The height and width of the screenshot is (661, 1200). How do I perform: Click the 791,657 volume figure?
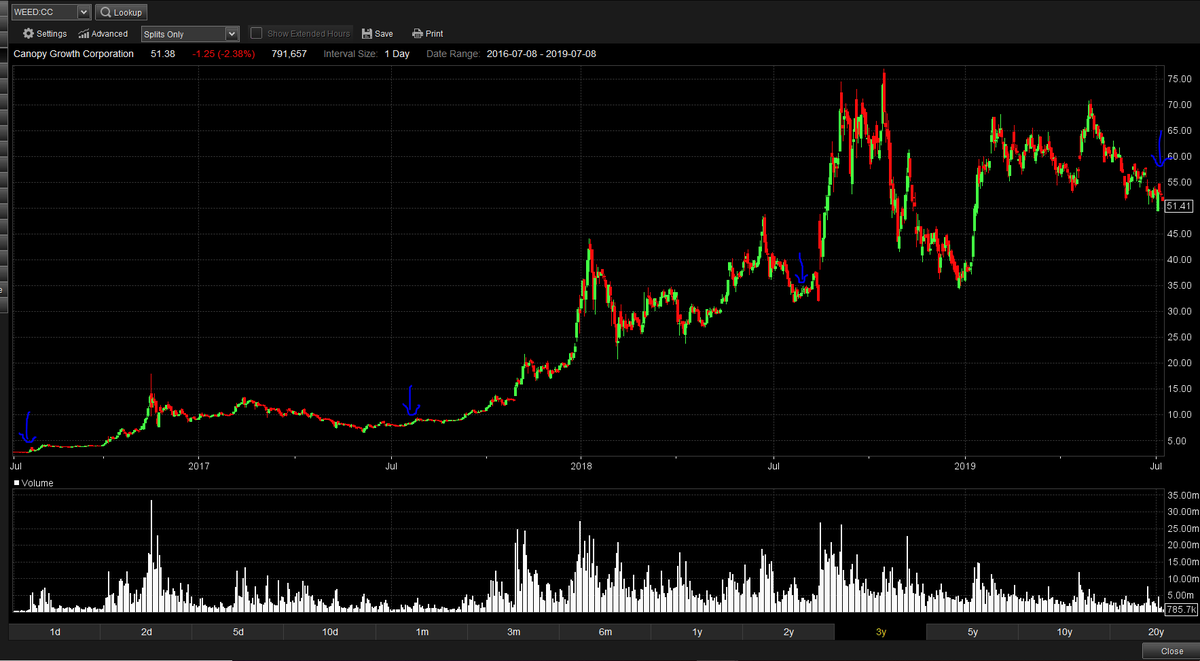pyautogui.click(x=289, y=53)
